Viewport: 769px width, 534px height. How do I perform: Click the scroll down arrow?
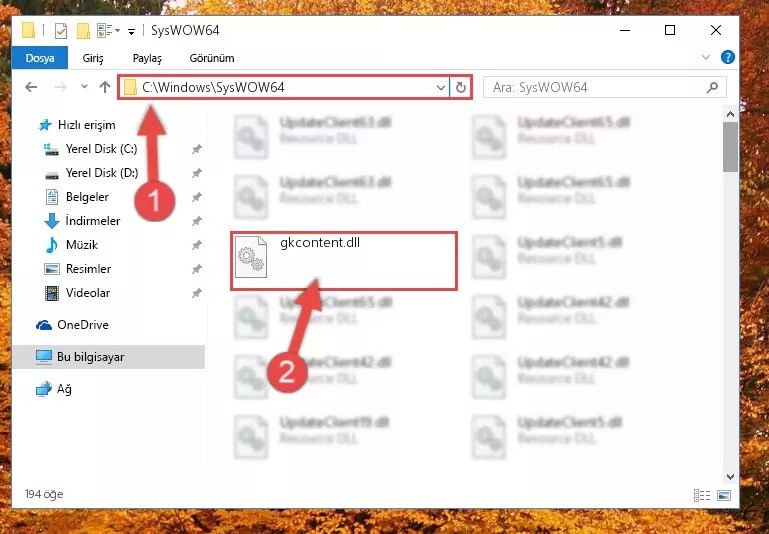click(x=730, y=477)
